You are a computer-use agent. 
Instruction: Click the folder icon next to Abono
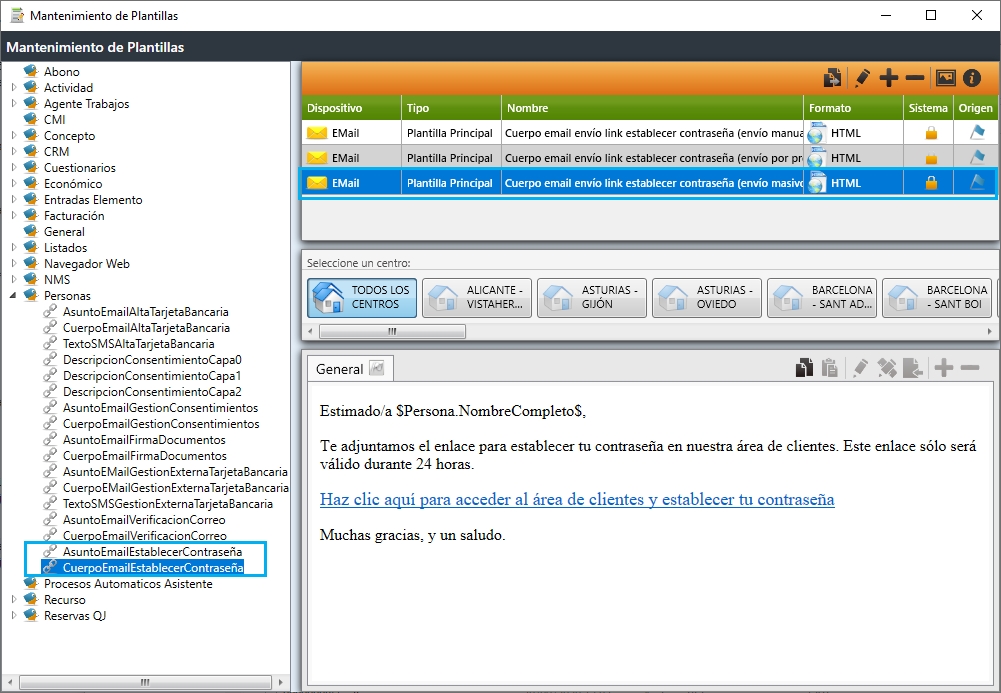[31, 71]
